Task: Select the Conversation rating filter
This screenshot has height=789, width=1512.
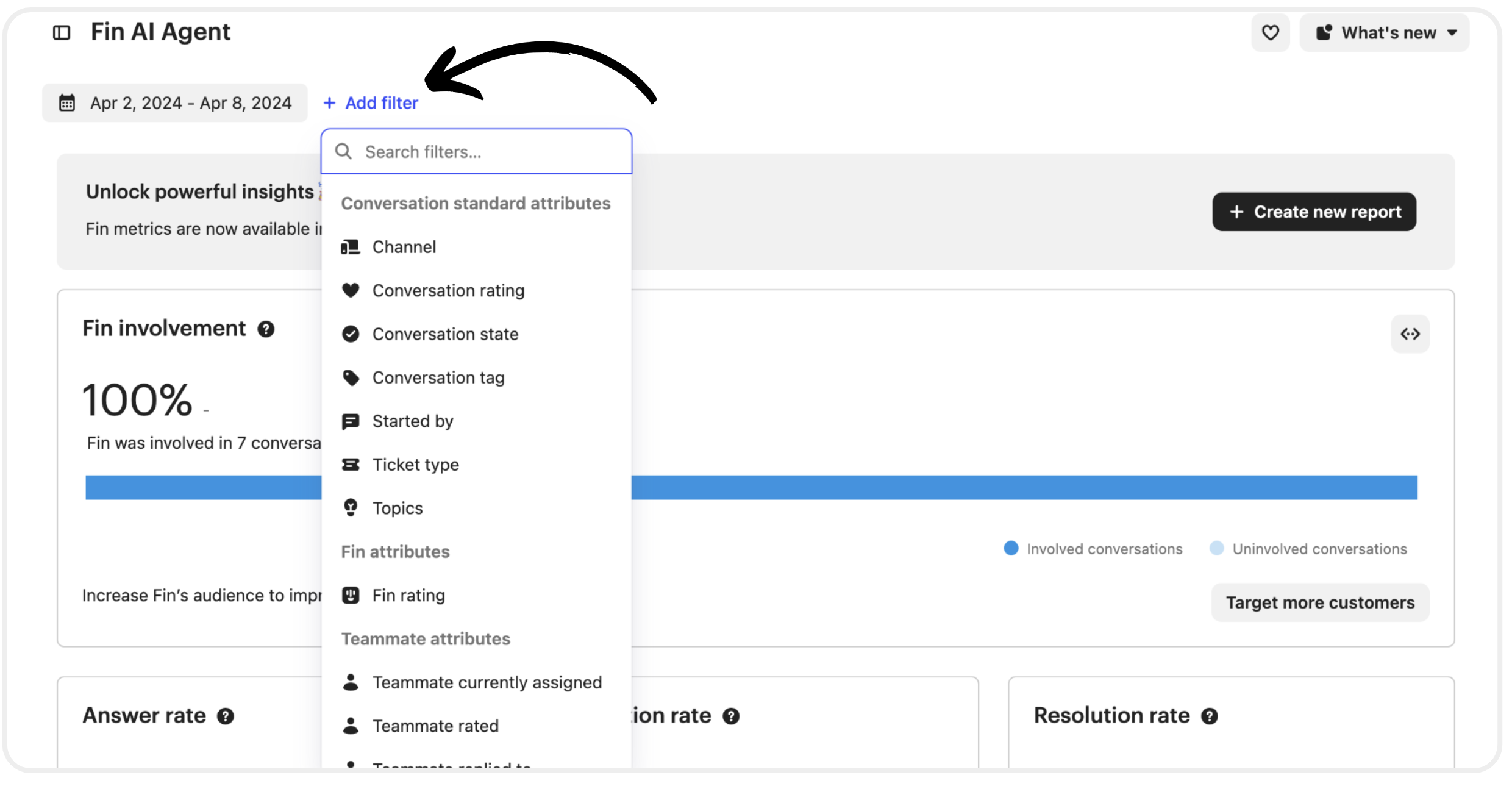Action: click(476, 290)
